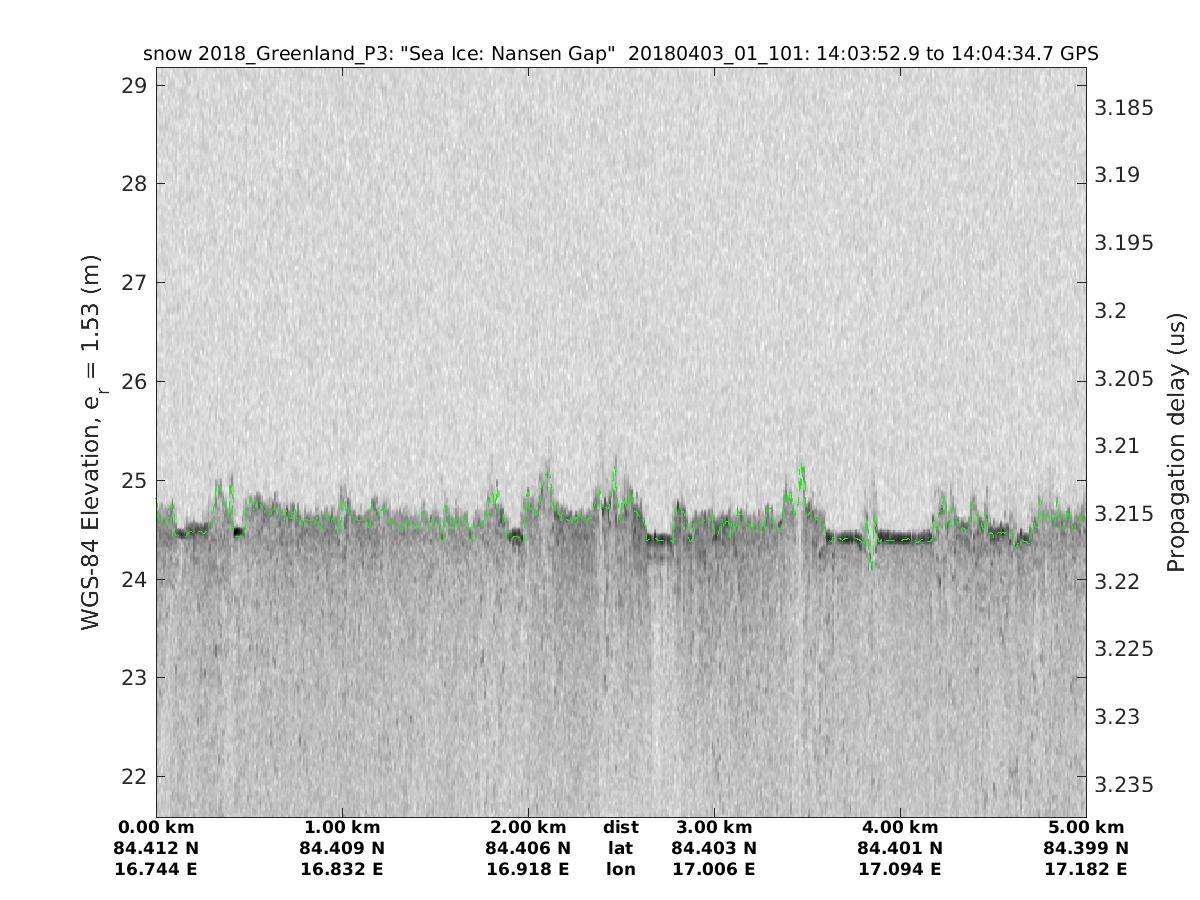1200x900 pixels.
Task: Click the Propagation delay (us) axis label
Action: point(1176,443)
